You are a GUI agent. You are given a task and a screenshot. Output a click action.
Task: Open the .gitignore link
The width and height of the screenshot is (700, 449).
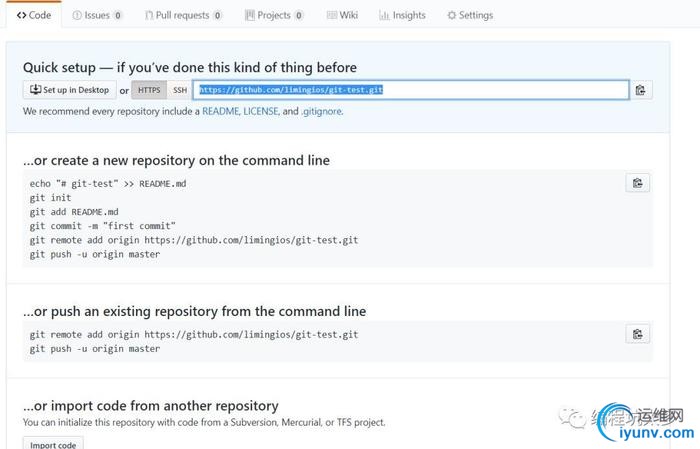[x=321, y=111]
